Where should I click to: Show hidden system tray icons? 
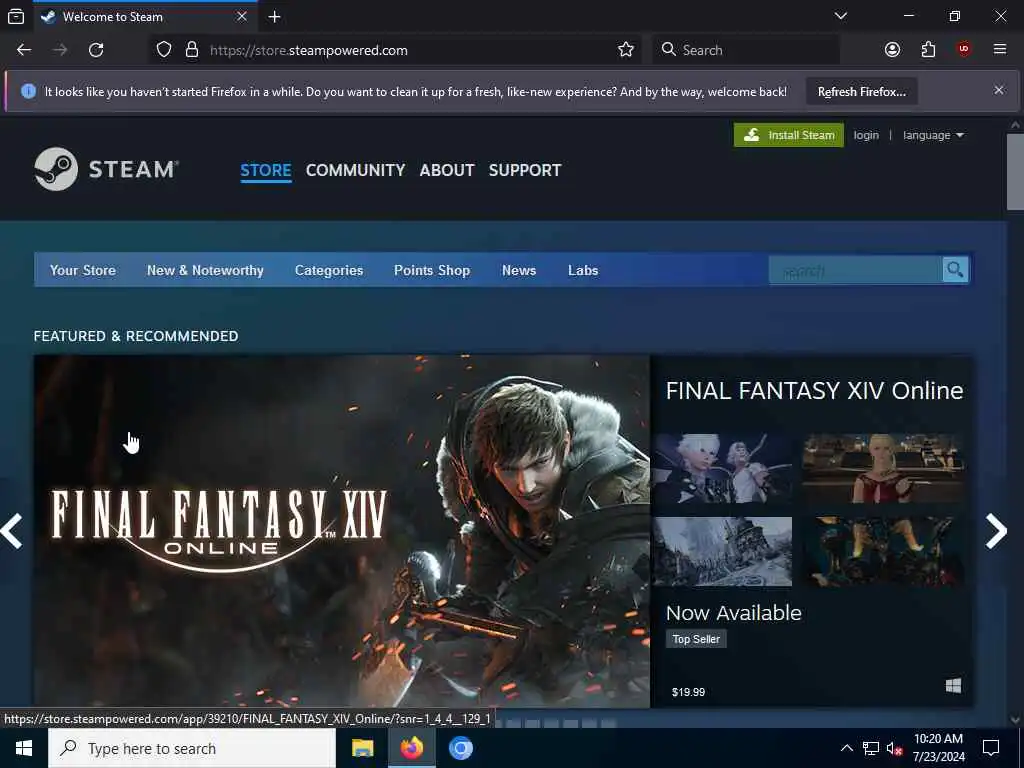point(846,748)
